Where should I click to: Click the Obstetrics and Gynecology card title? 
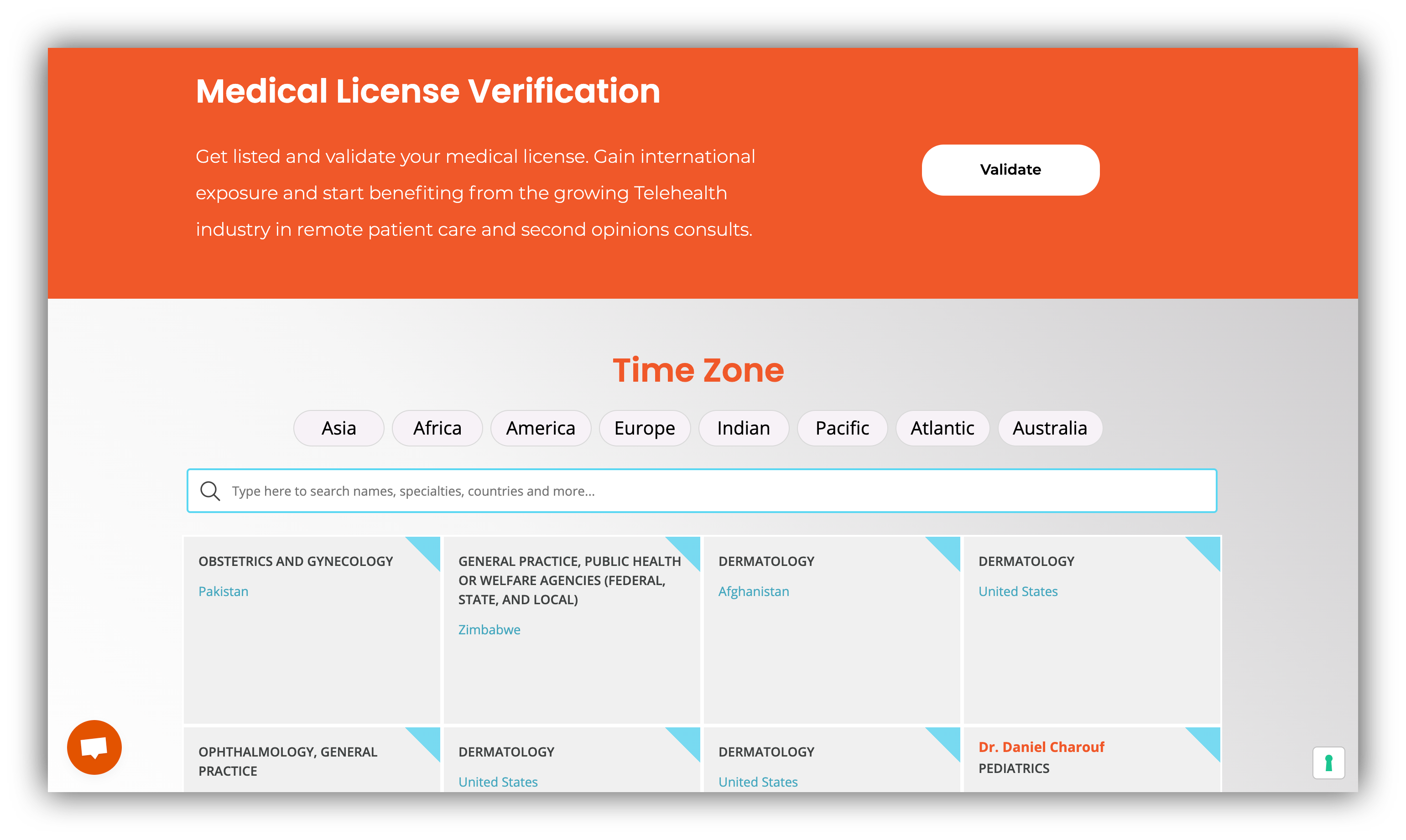(296, 561)
